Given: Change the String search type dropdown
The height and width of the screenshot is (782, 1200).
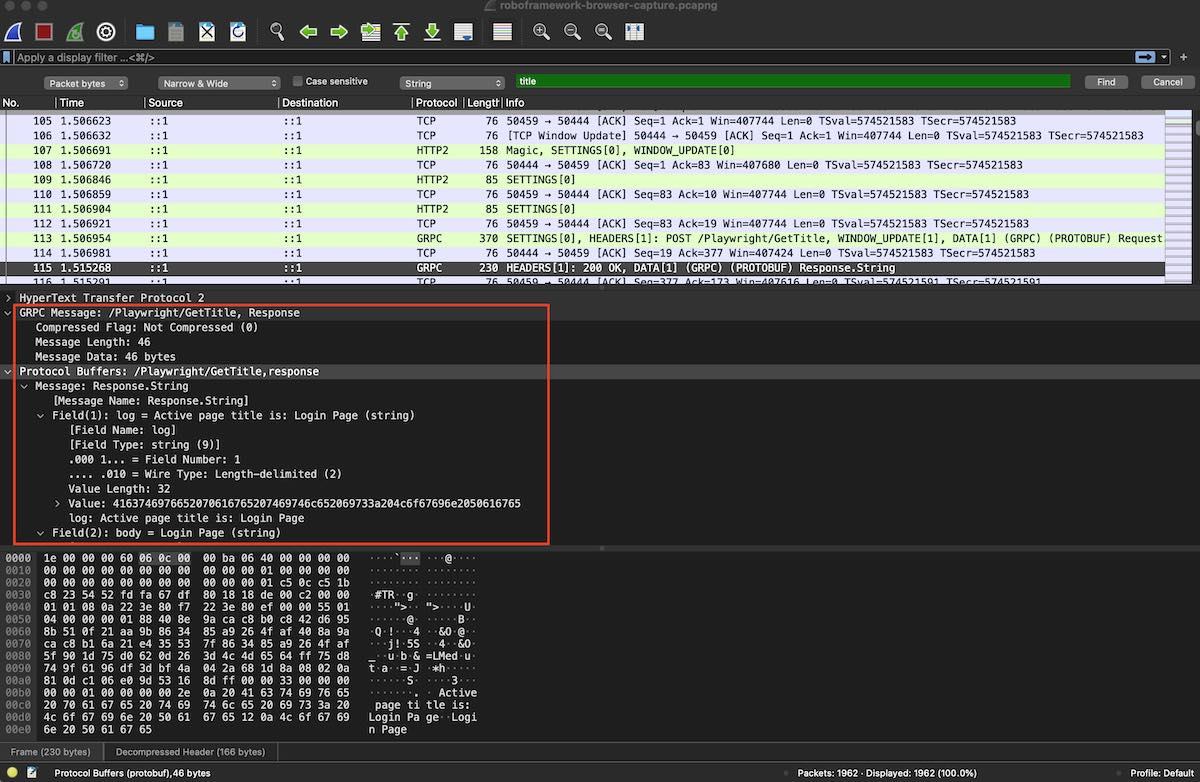Looking at the screenshot, I should pos(450,81).
